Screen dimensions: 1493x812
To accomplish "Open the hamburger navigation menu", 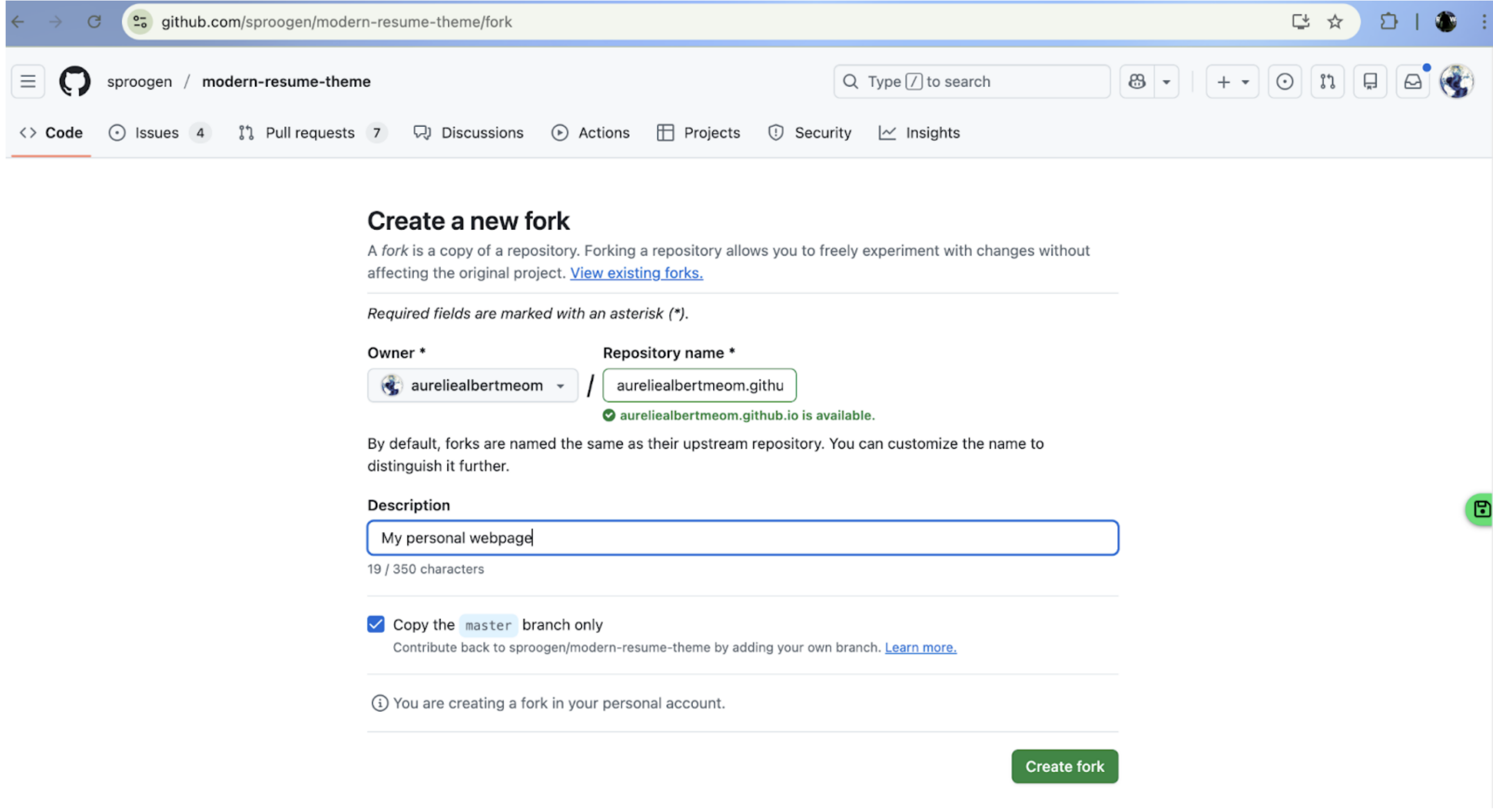I will click(x=28, y=81).
